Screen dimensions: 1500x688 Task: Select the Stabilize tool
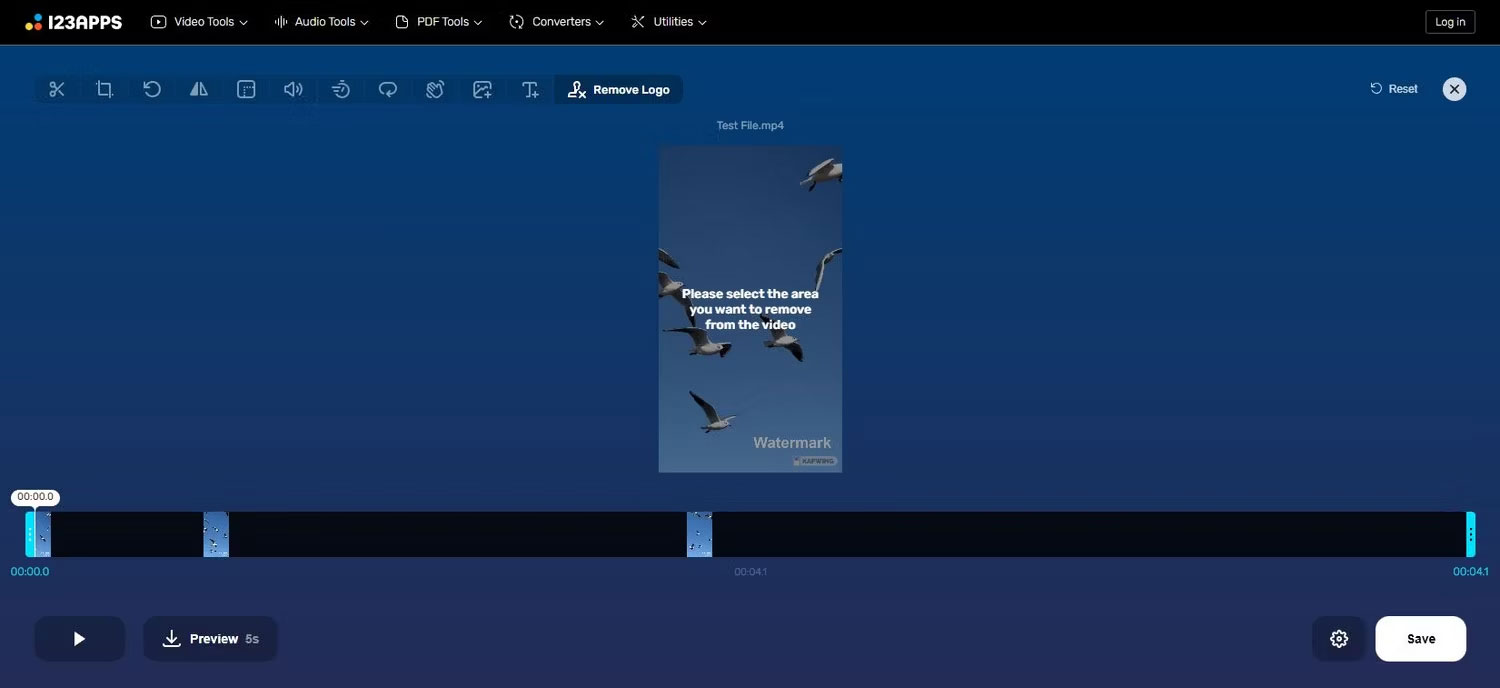pos(434,89)
